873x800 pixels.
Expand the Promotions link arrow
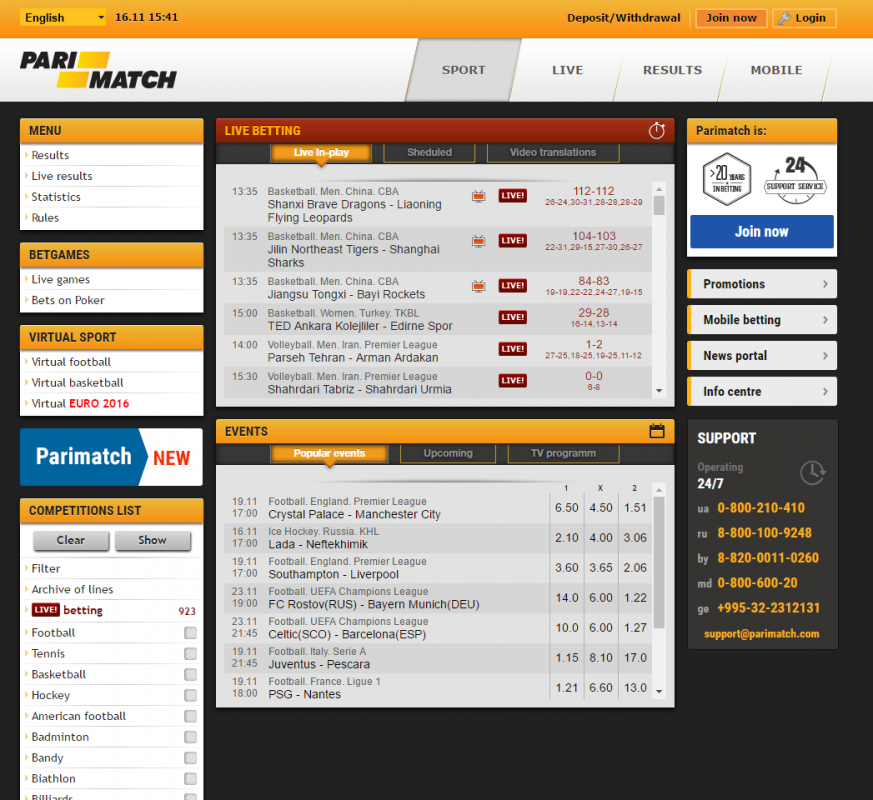click(x=825, y=284)
